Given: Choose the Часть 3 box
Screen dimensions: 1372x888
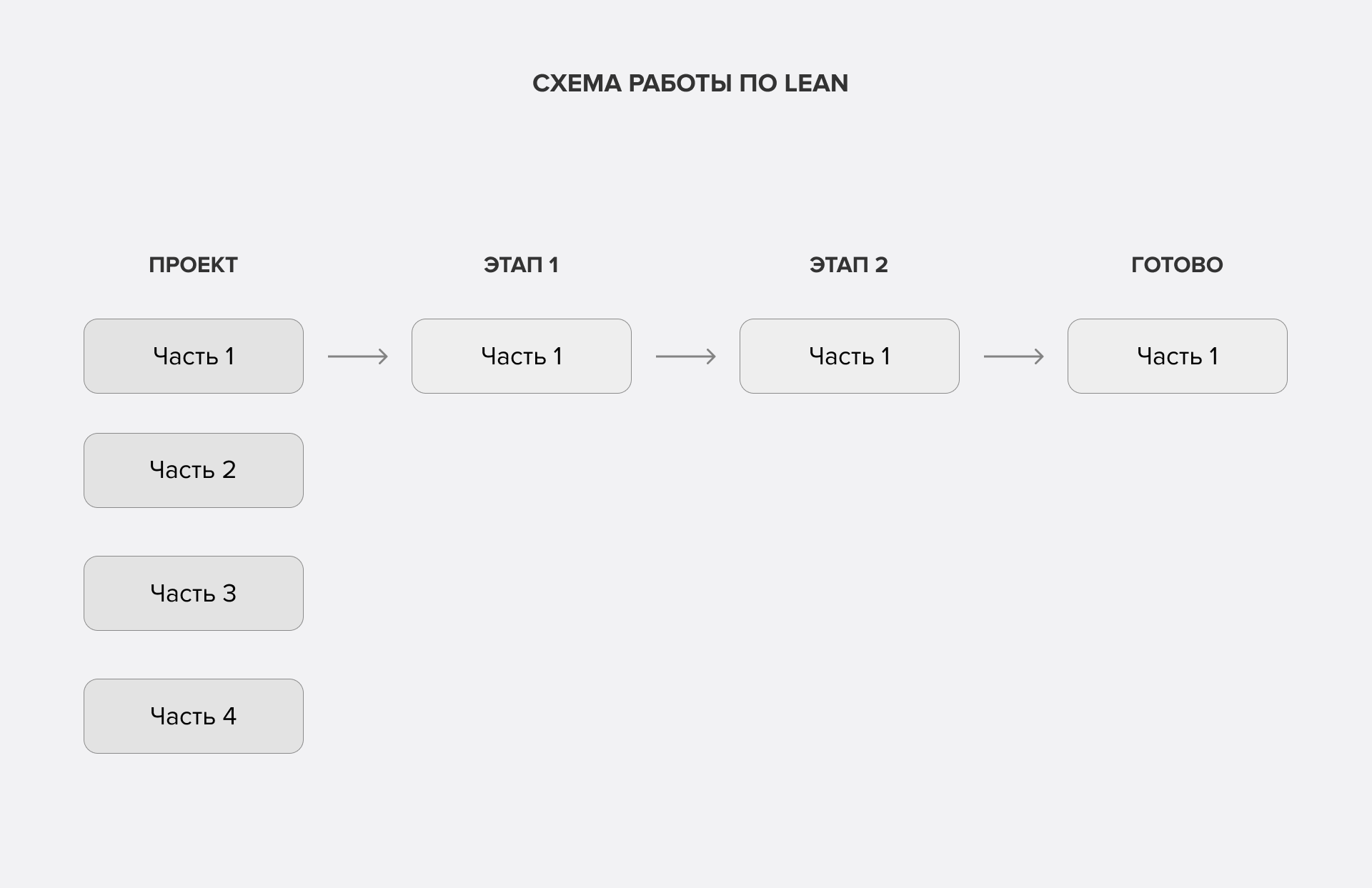Looking at the screenshot, I should pyautogui.click(x=194, y=593).
